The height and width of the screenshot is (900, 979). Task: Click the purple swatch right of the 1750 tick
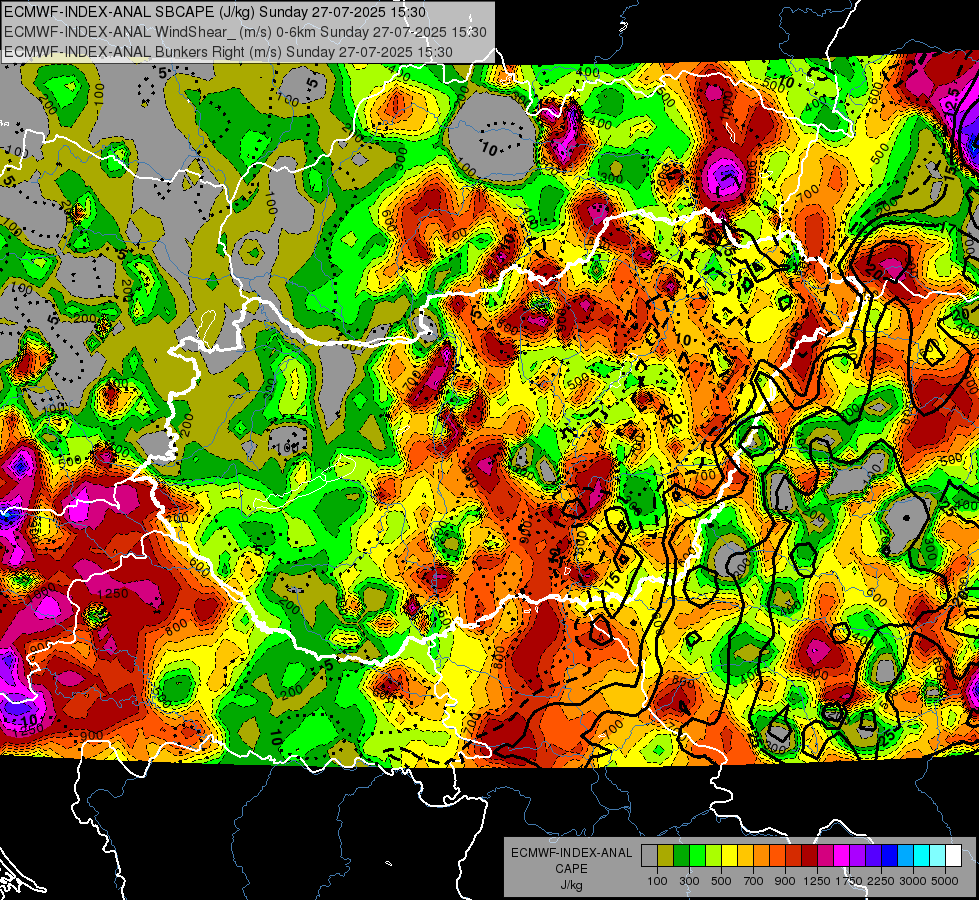click(x=857, y=856)
